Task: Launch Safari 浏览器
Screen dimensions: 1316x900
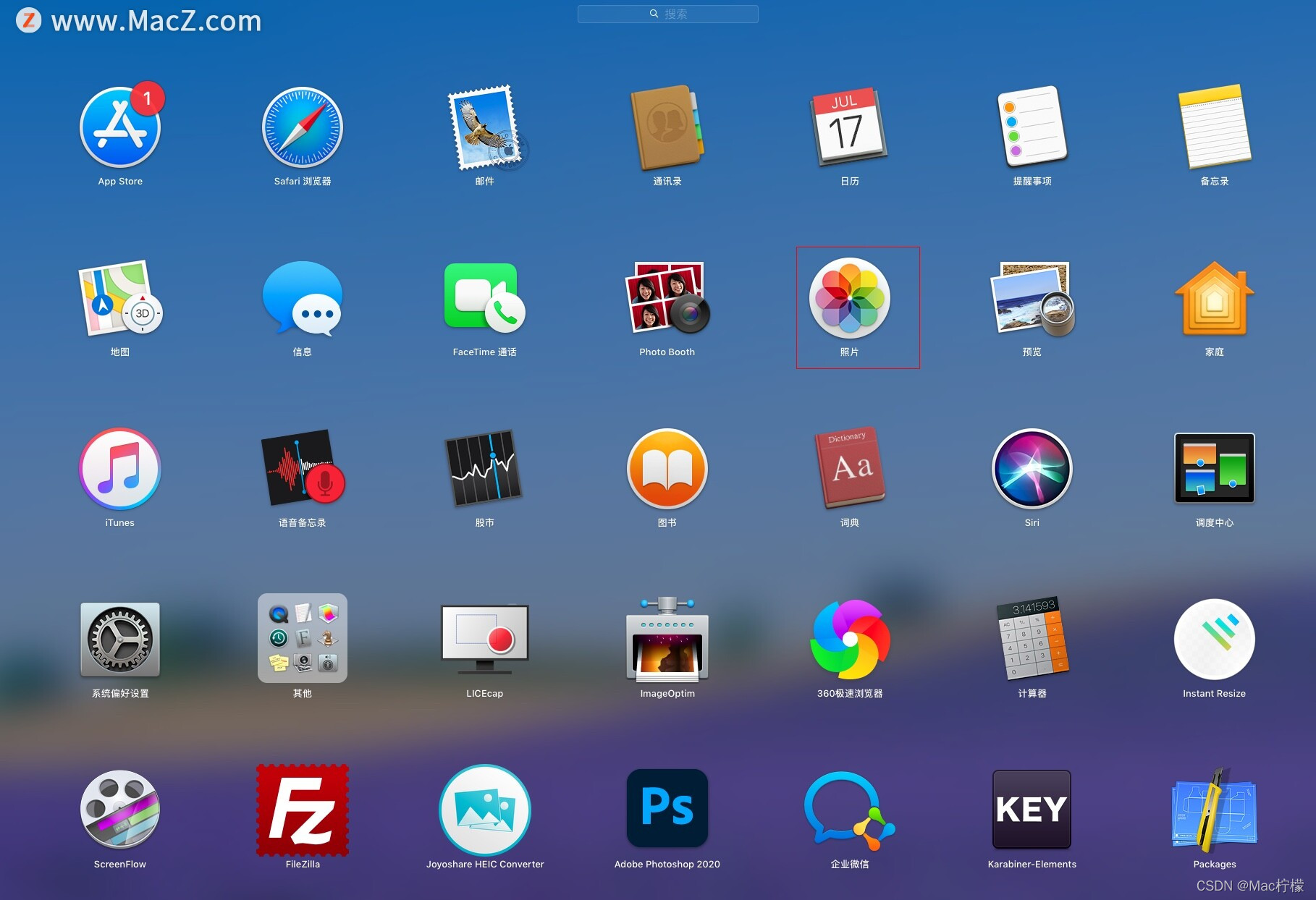Action: [303, 127]
